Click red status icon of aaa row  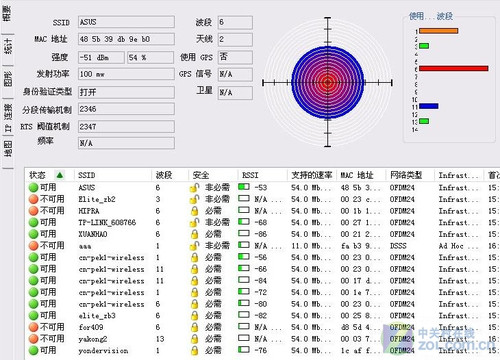[x=33, y=246]
